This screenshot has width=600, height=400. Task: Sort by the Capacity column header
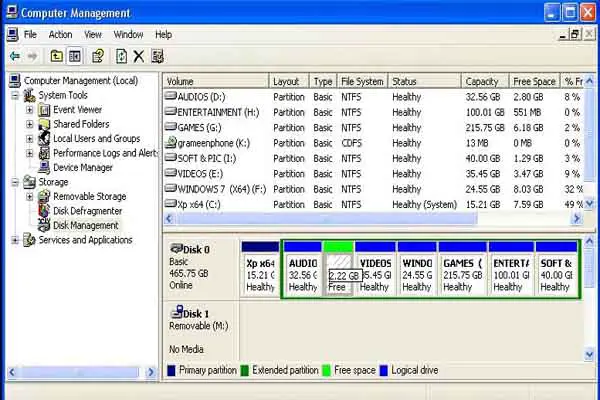pyautogui.click(x=485, y=82)
